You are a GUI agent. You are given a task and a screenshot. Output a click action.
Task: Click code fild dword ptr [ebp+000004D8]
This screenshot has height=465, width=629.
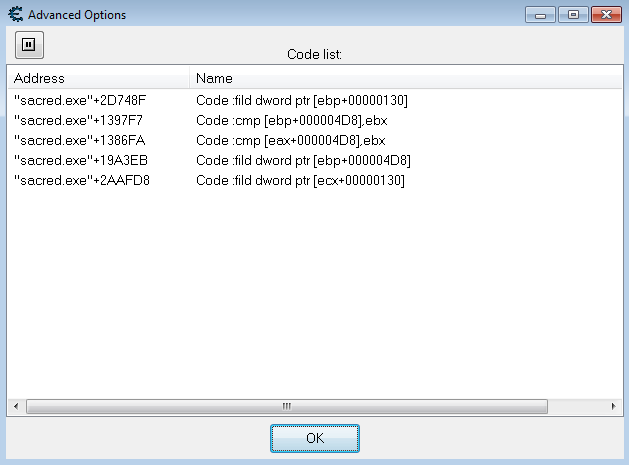(x=303, y=160)
